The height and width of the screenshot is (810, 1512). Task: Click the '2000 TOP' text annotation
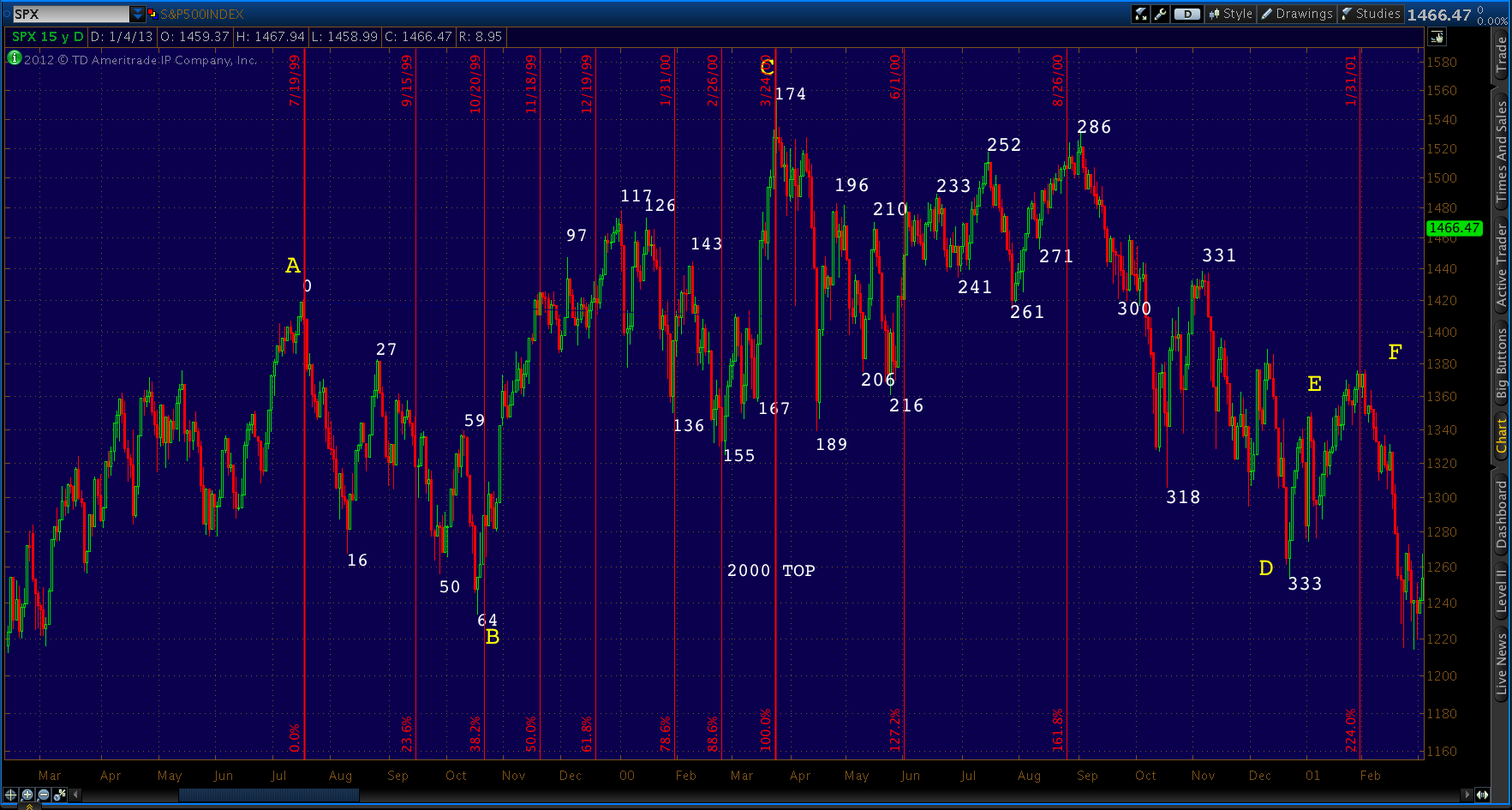tap(771, 571)
